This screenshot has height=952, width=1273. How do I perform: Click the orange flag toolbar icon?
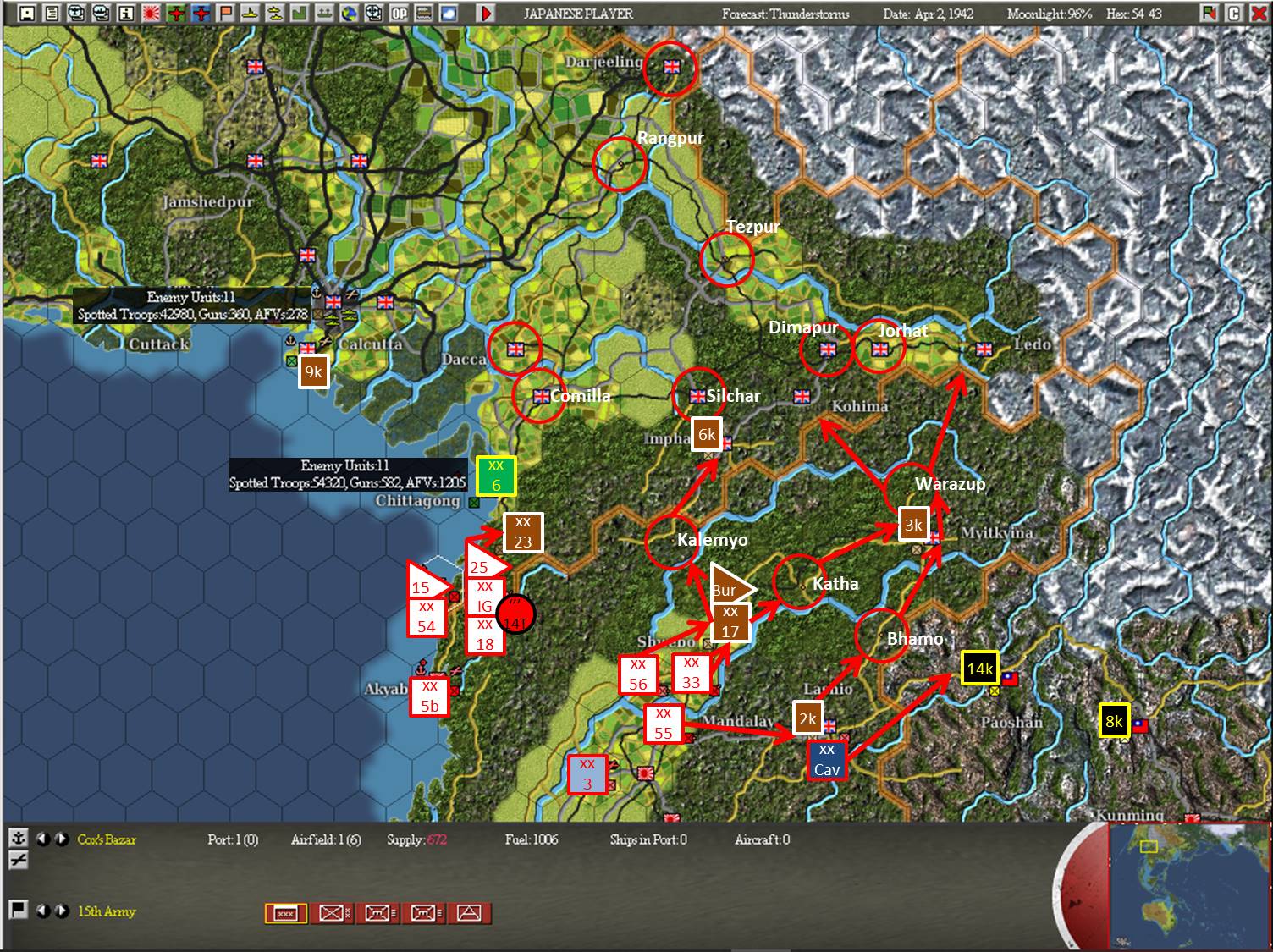[x=226, y=14]
